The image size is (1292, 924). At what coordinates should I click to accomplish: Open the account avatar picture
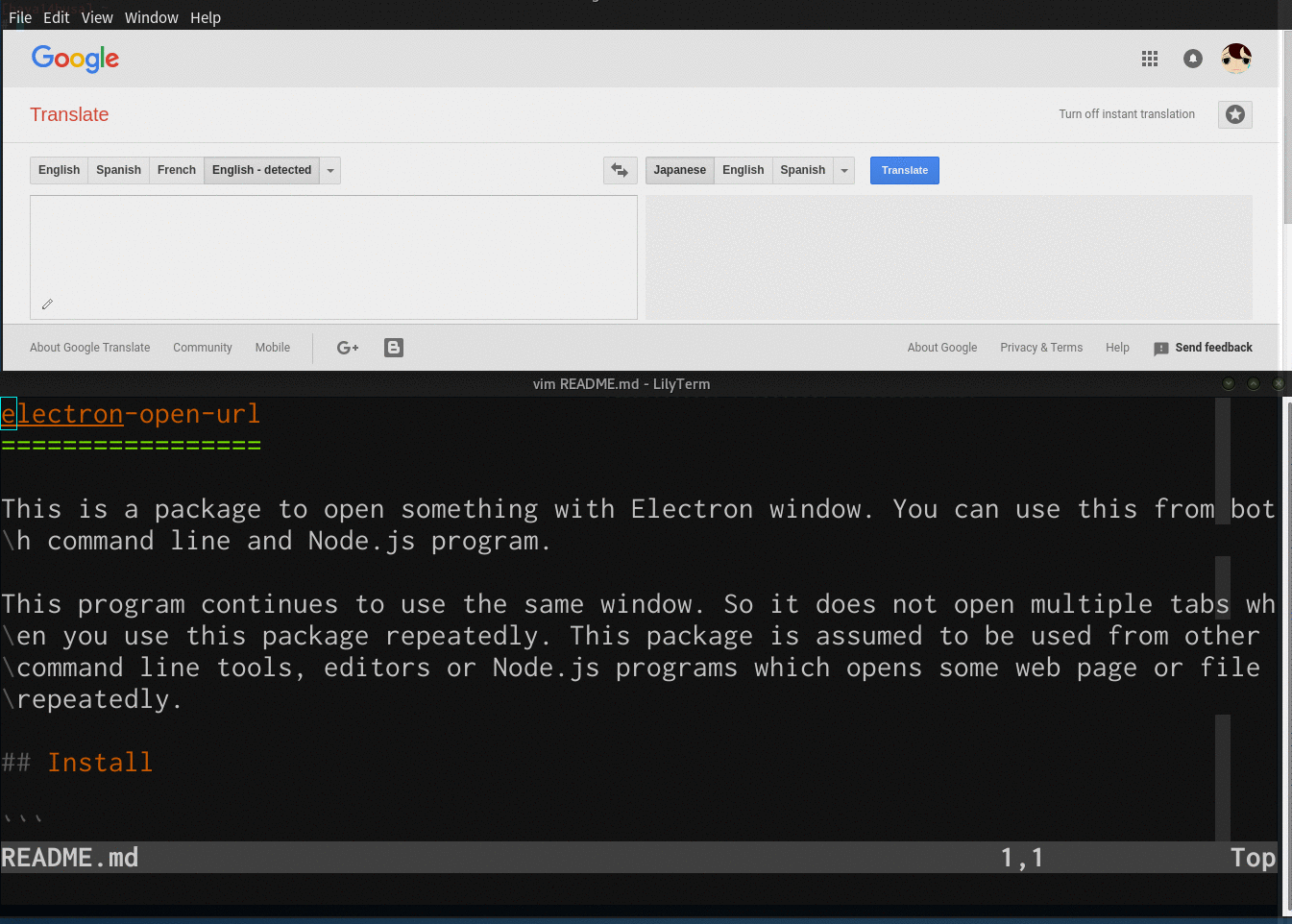point(1236,59)
